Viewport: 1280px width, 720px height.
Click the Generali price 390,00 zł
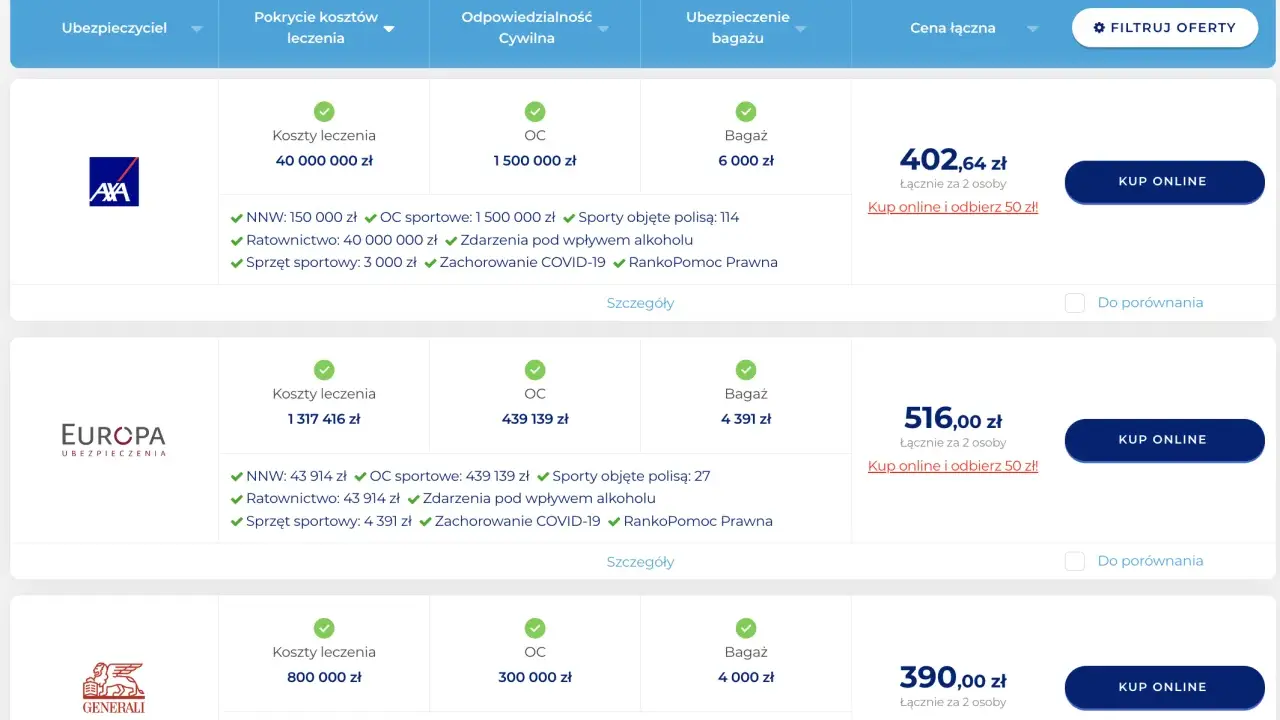pos(953,678)
